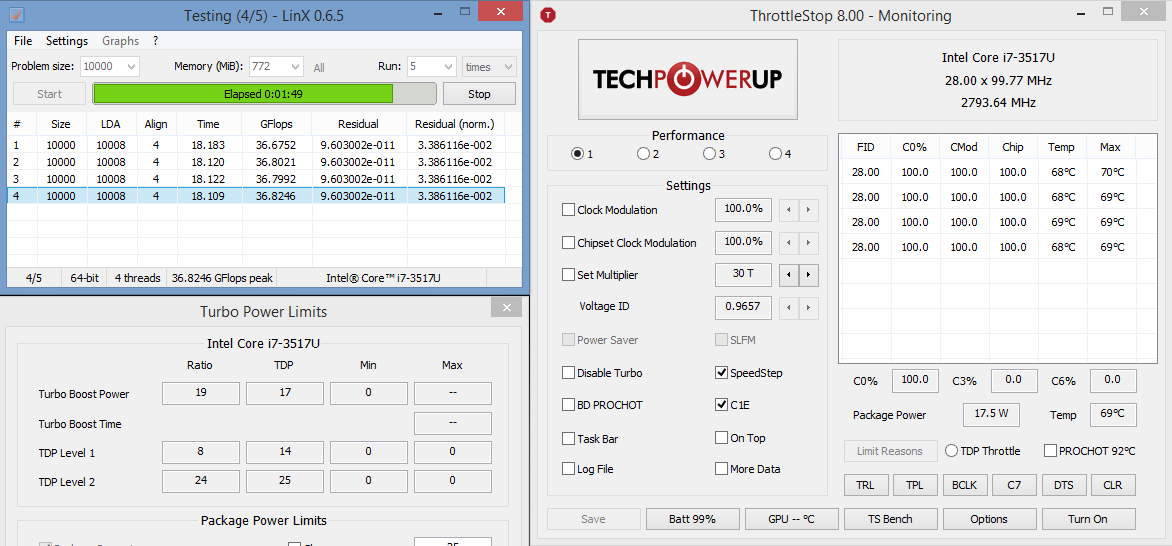1172x546 pixels.
Task: Sort by GFlops column header
Action: (x=277, y=124)
